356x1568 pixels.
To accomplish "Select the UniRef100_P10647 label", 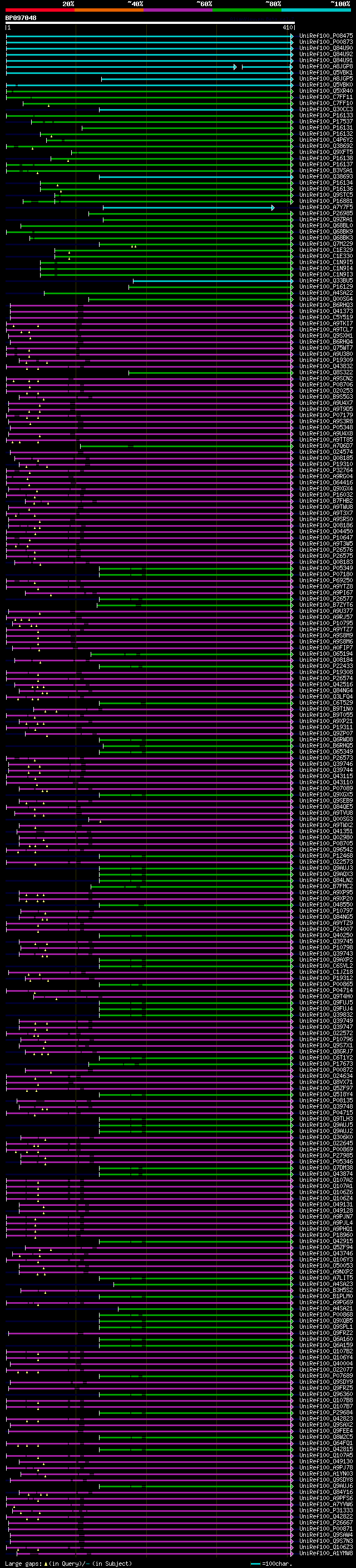I will coord(326,537).
